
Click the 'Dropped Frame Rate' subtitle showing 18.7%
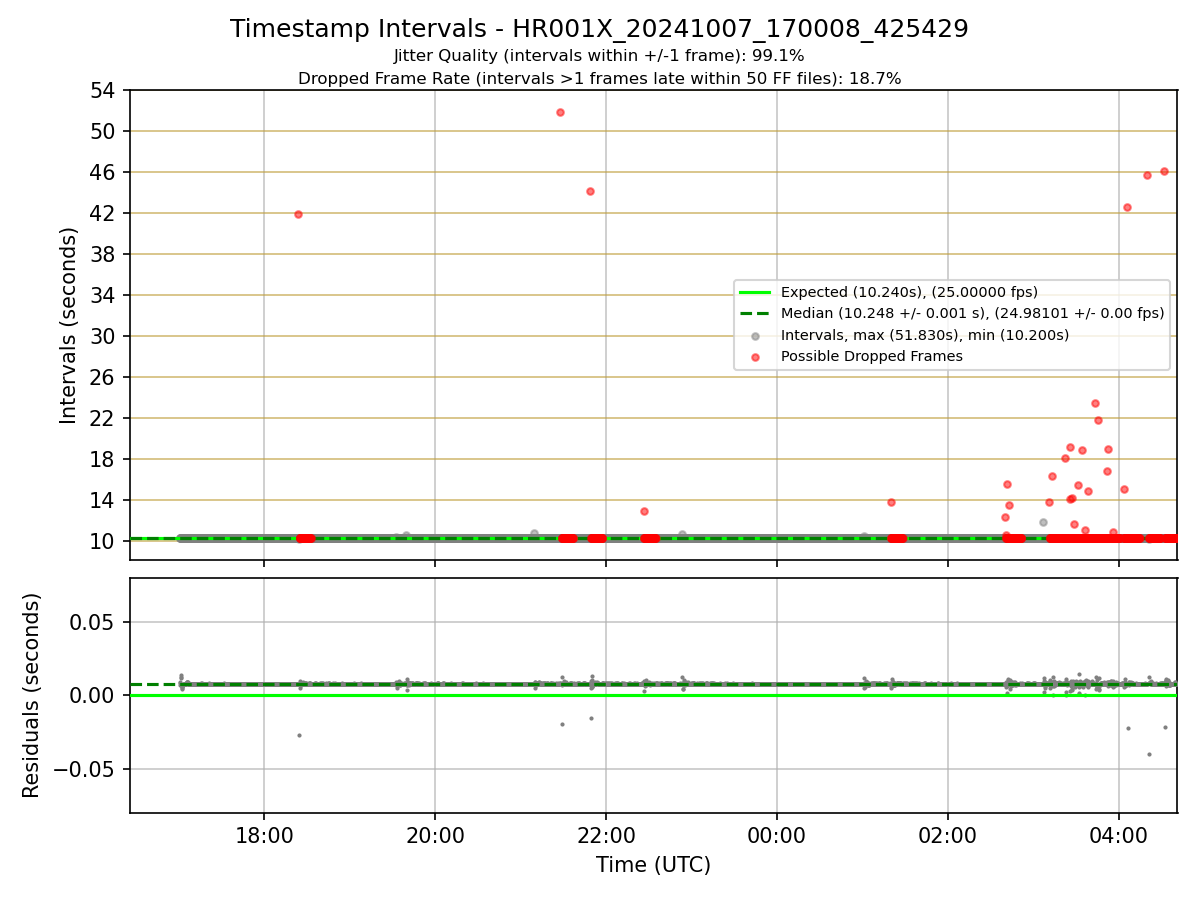tap(599, 78)
